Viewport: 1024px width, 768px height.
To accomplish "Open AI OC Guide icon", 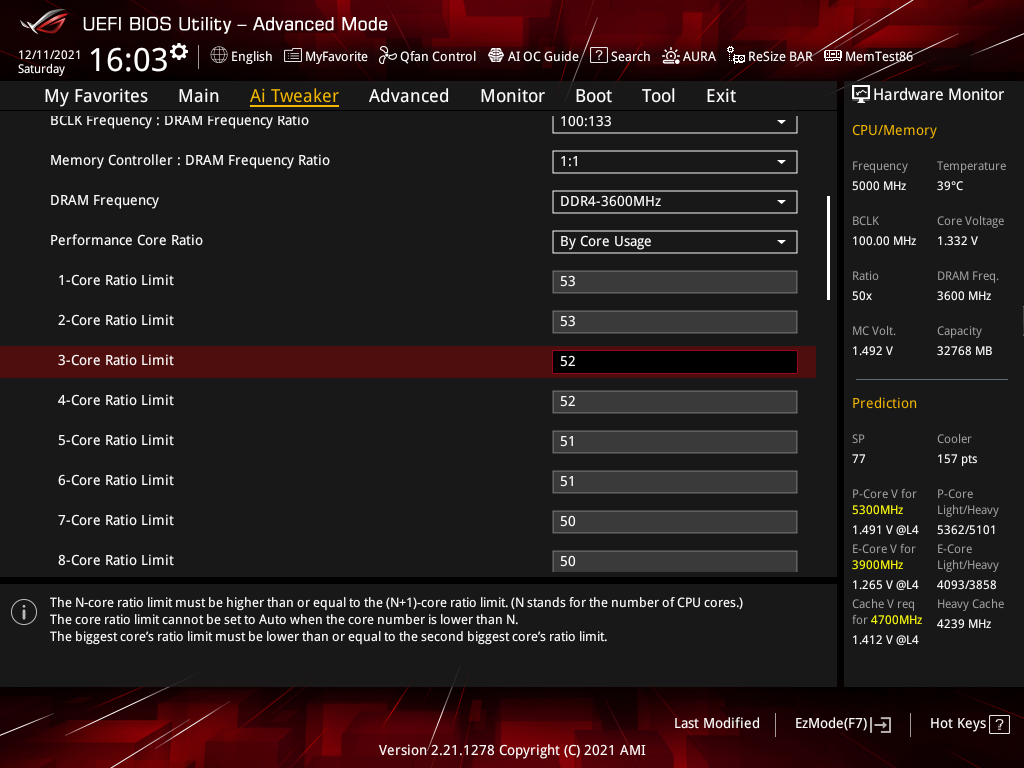I will (x=496, y=56).
